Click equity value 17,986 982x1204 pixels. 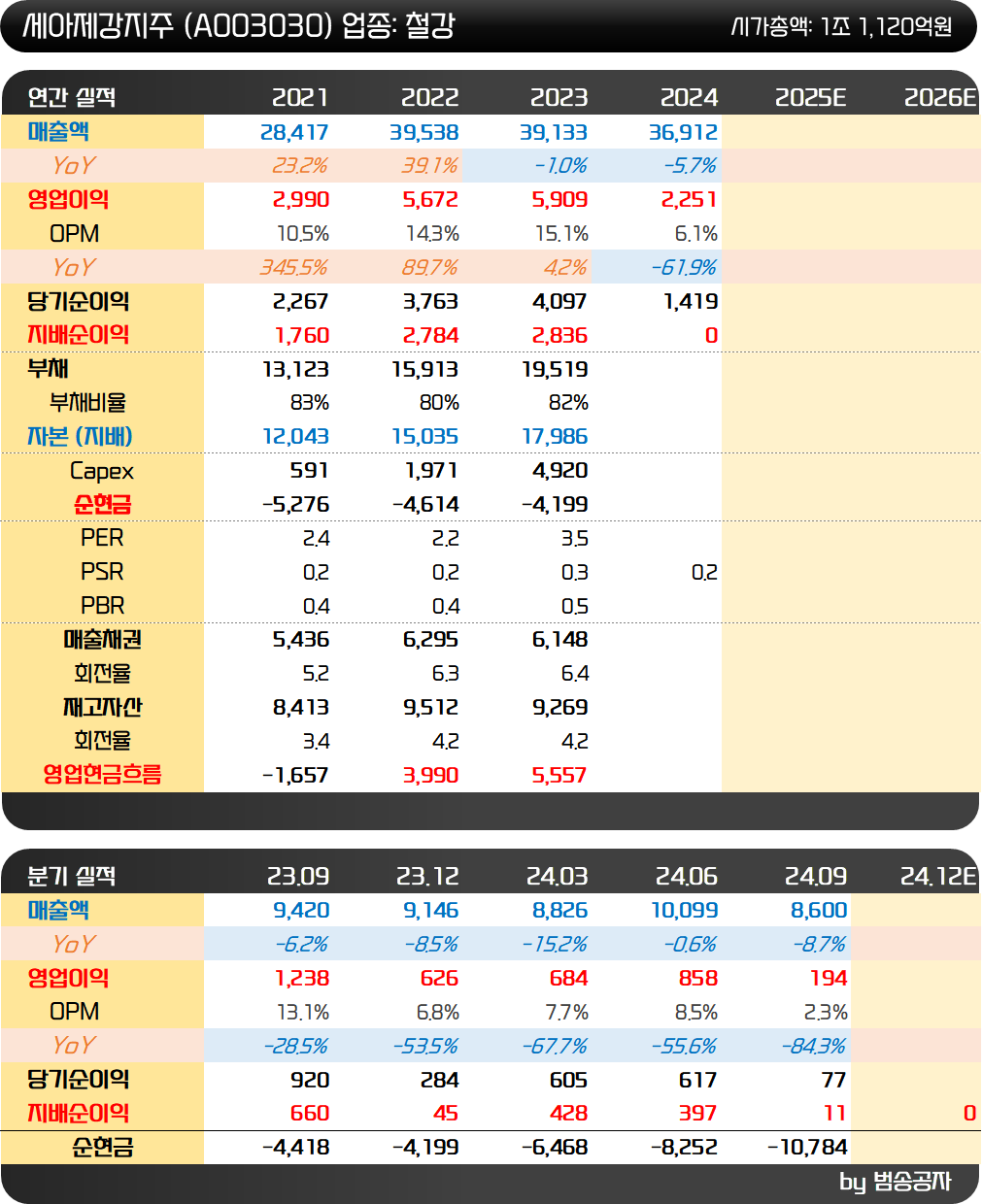[x=555, y=437]
